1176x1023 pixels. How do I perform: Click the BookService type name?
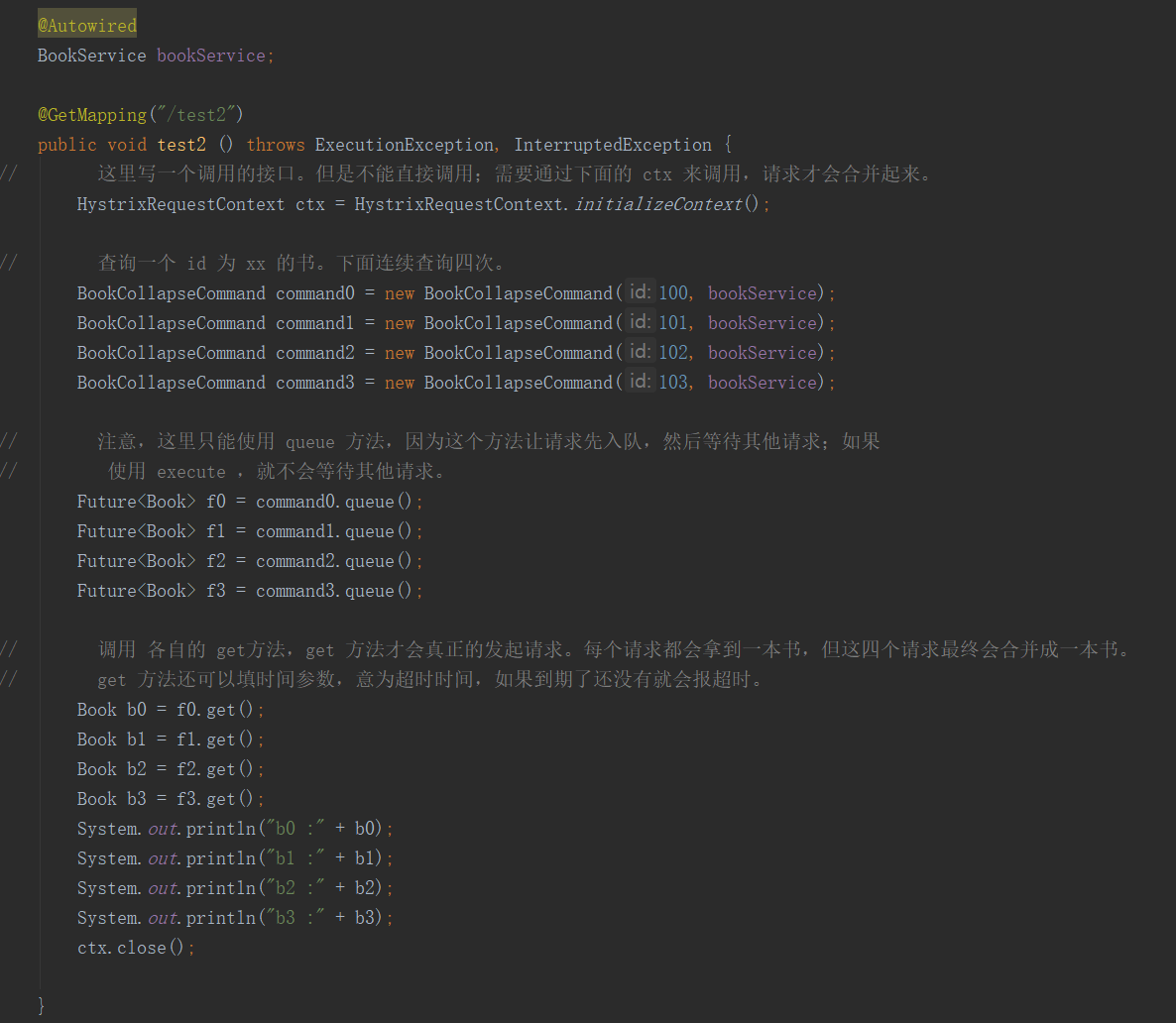click(90, 55)
